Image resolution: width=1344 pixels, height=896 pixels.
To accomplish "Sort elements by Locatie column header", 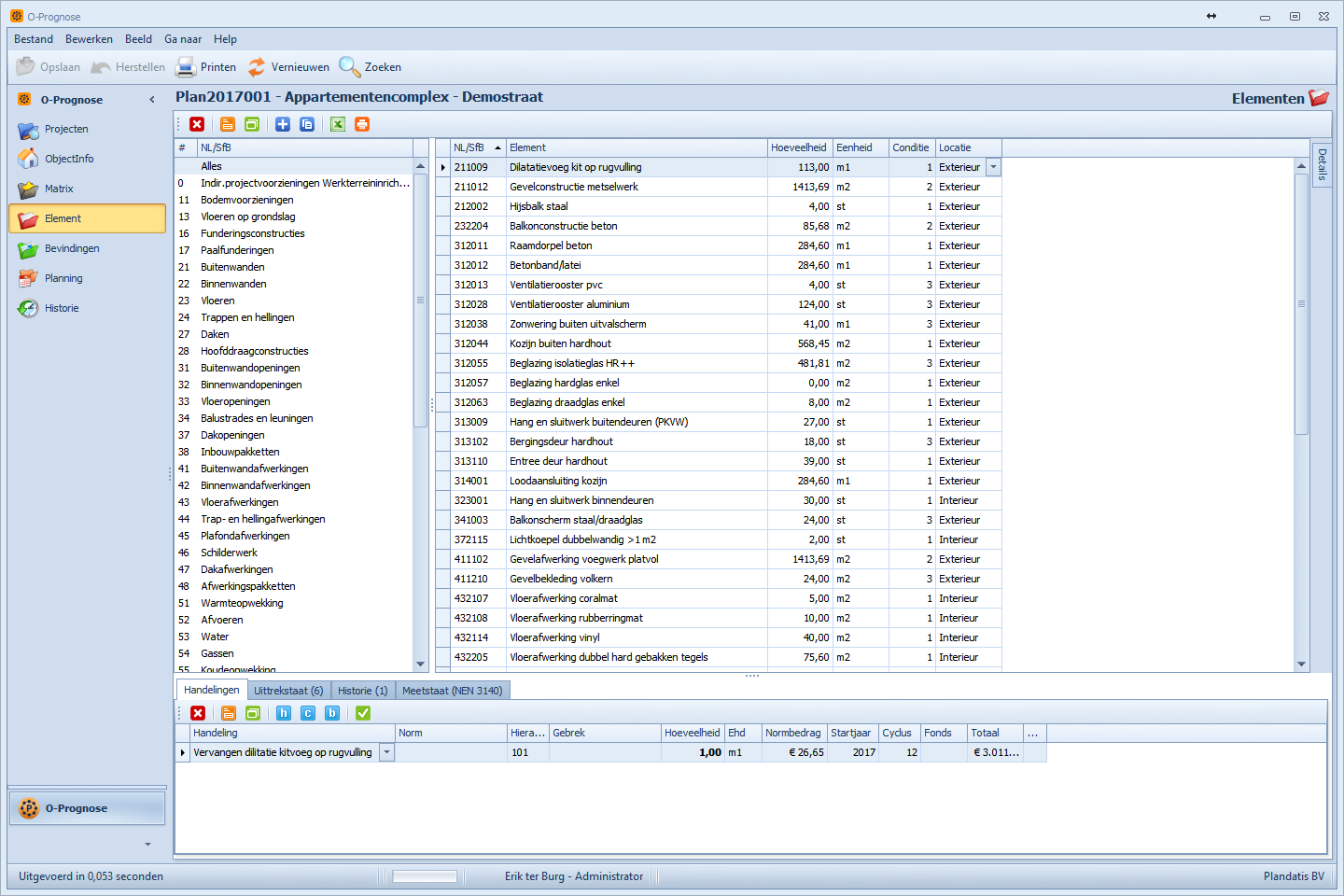I will tap(968, 147).
